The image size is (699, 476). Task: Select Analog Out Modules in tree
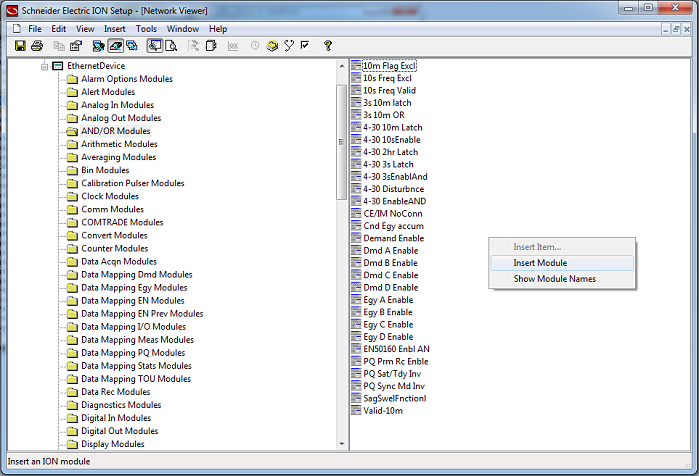tap(121, 118)
